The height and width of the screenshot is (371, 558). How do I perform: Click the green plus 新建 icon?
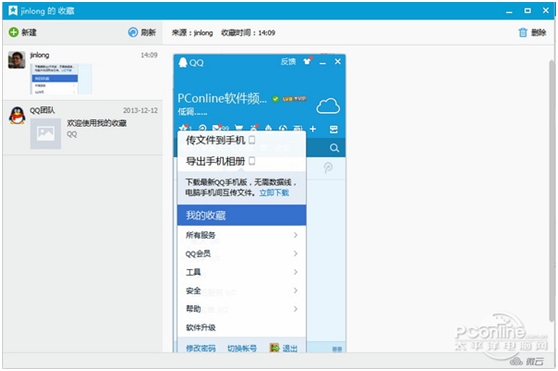[14, 32]
